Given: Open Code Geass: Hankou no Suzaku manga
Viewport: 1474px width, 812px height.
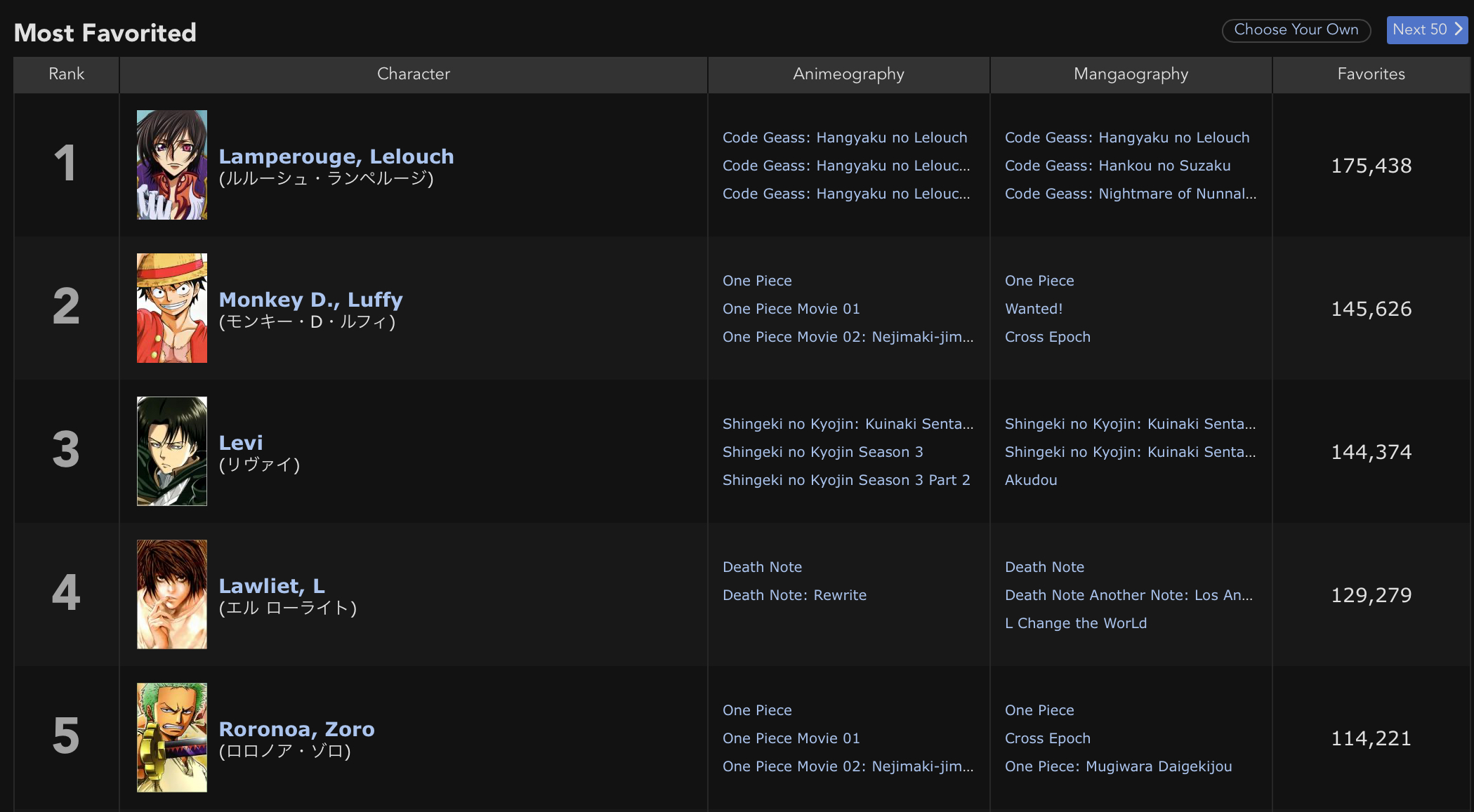Looking at the screenshot, I should tap(1118, 166).
